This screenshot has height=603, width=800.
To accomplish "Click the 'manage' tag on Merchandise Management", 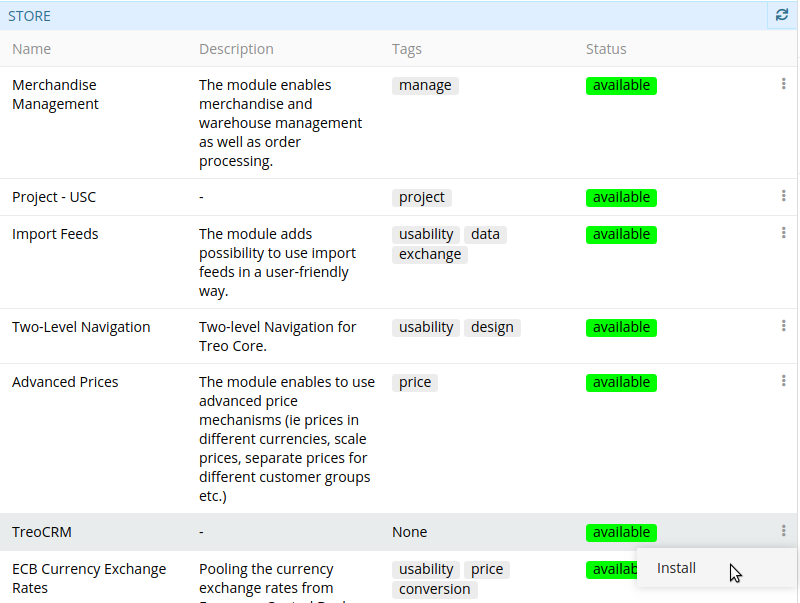I will [425, 86].
